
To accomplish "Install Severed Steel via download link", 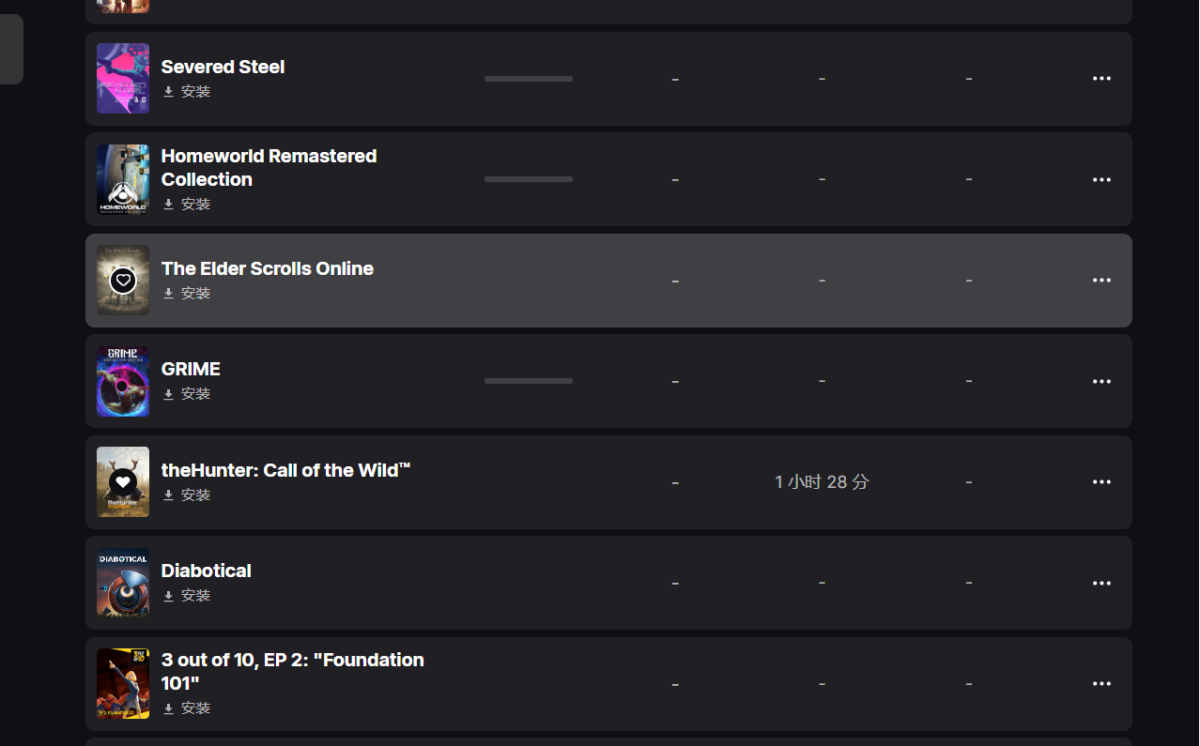I will (x=187, y=92).
